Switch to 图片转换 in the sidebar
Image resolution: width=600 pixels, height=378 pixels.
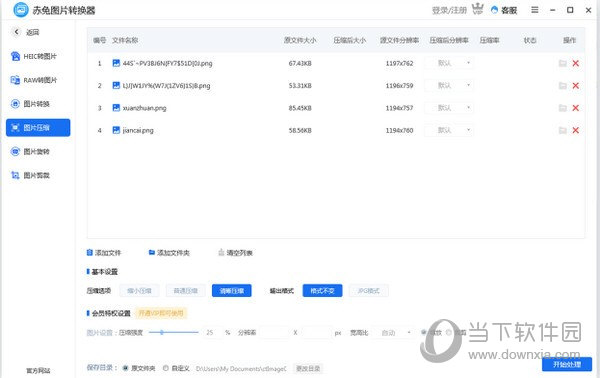point(31,104)
